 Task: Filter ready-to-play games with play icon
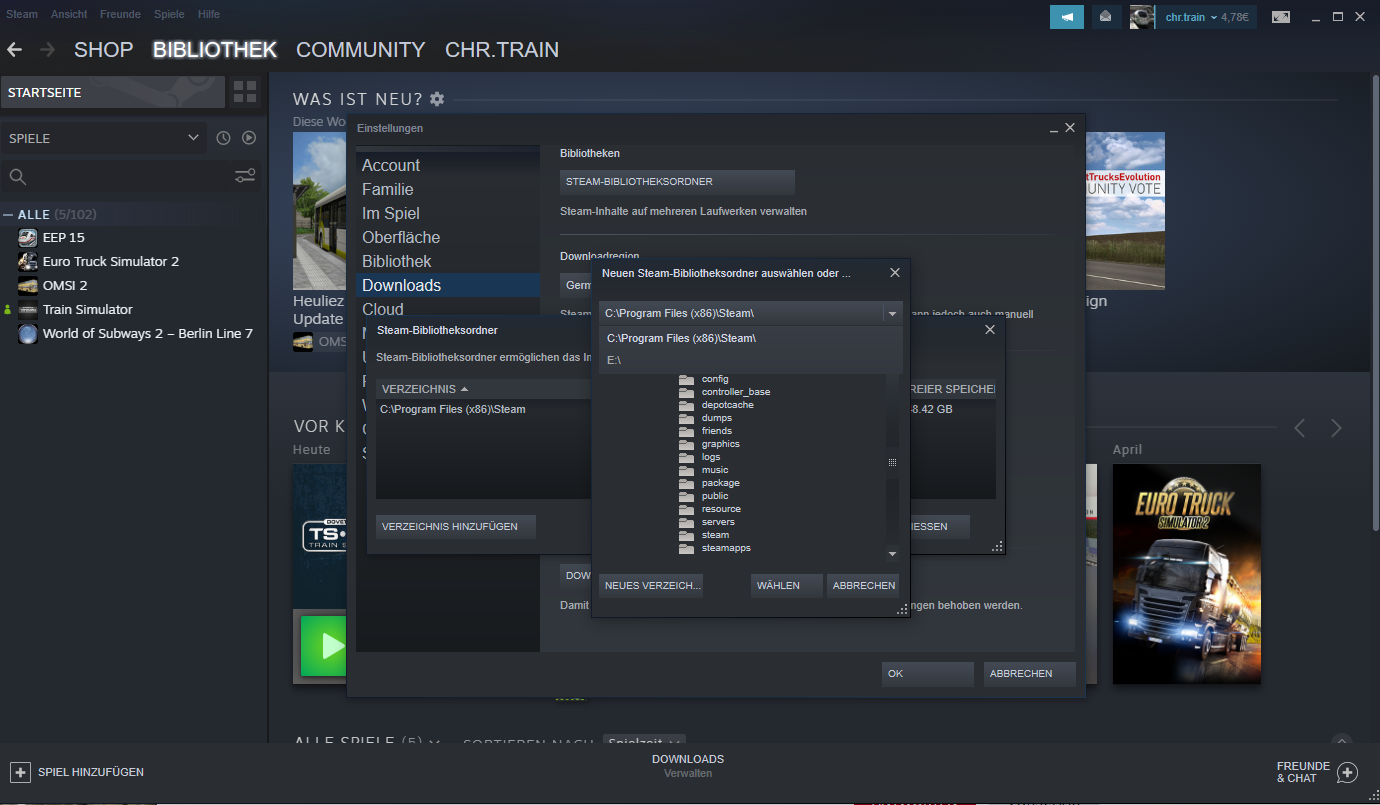(x=249, y=138)
